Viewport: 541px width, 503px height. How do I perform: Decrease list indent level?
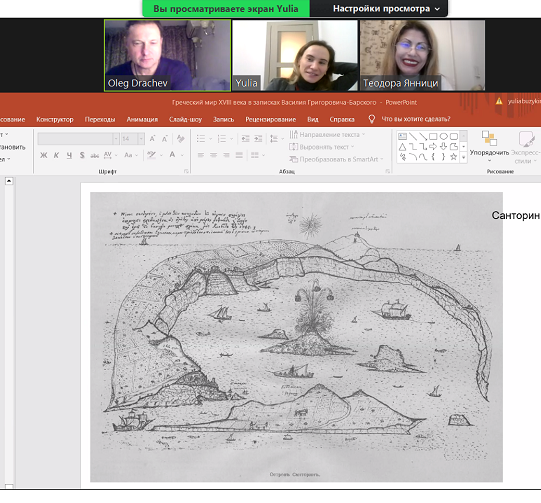click(x=245, y=139)
